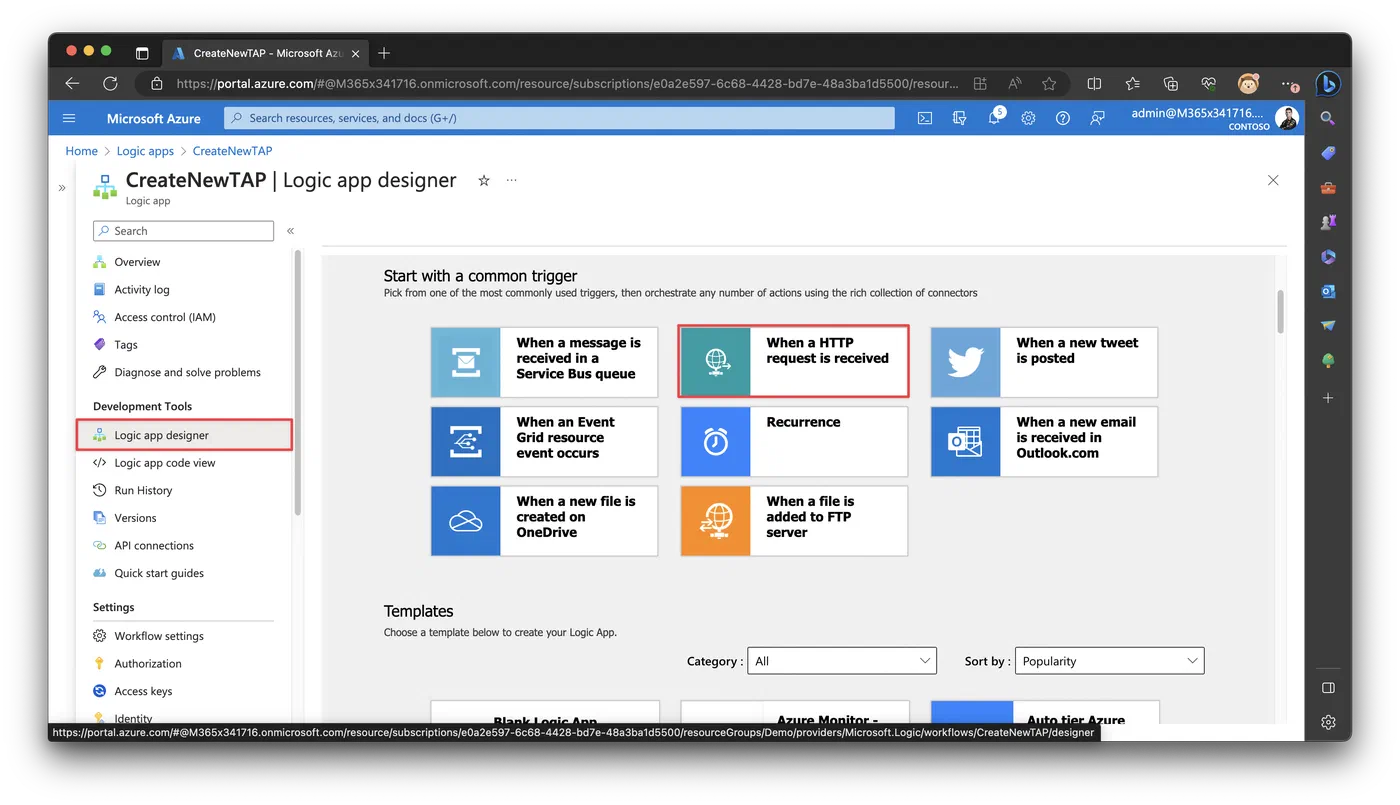Viewport: 1400px width, 805px height.
Task: Open the feedback icon in Azure header
Action: (1097, 118)
